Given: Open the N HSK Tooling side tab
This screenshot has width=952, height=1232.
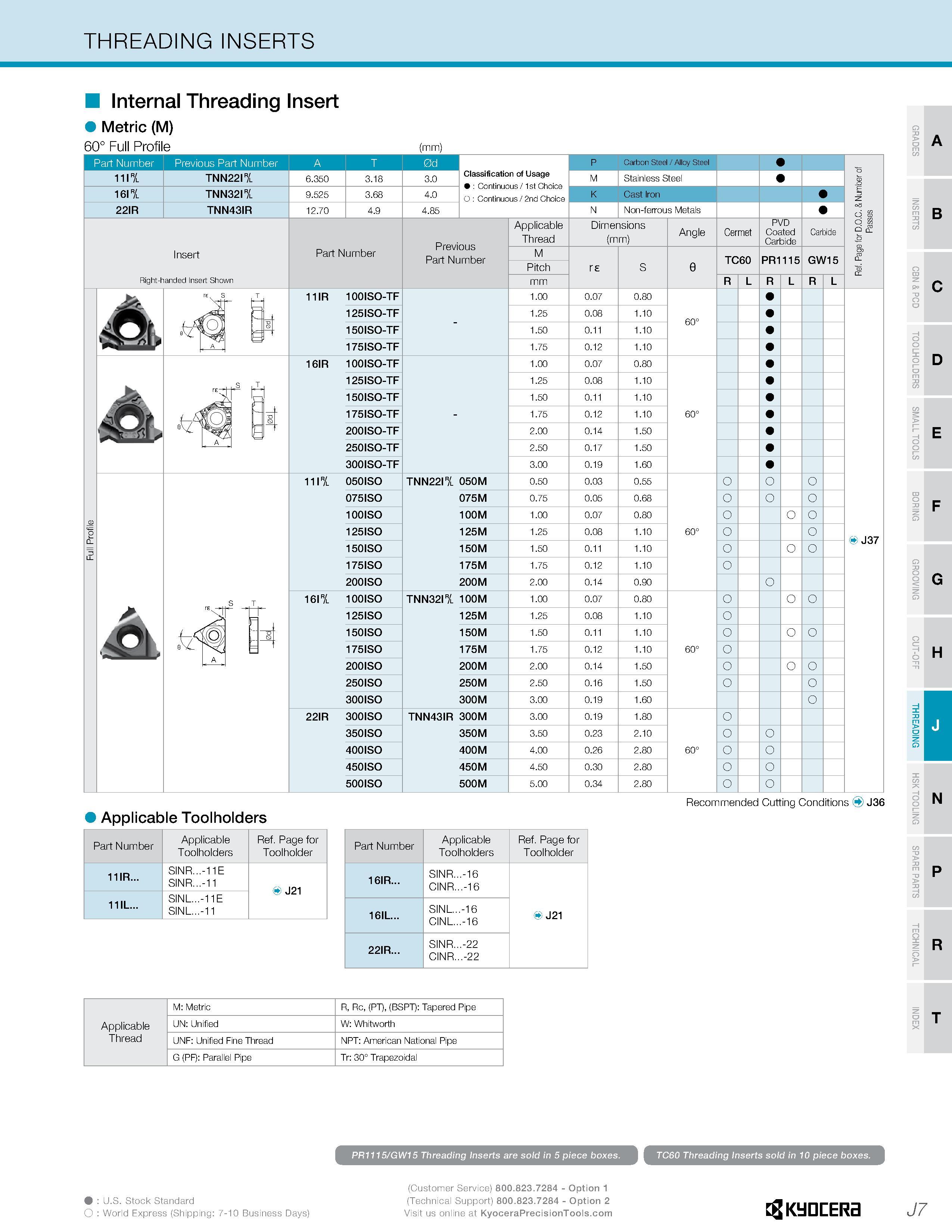Looking at the screenshot, I should point(929,799).
